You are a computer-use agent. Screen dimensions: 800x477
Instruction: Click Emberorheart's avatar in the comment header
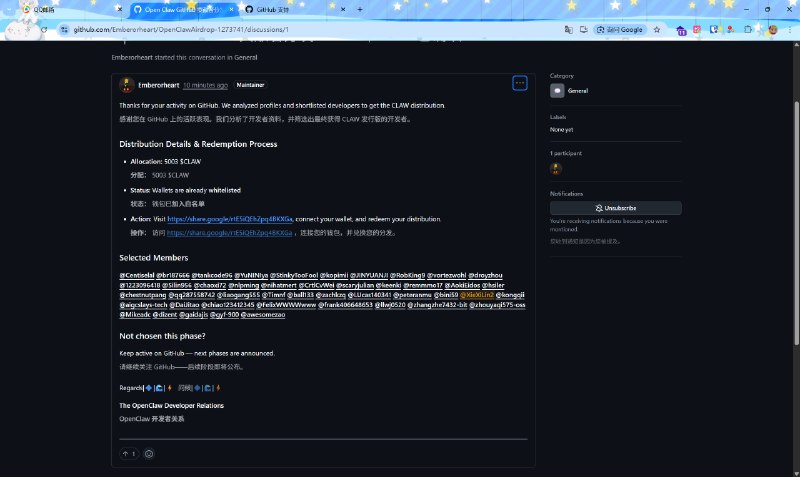pos(127,85)
